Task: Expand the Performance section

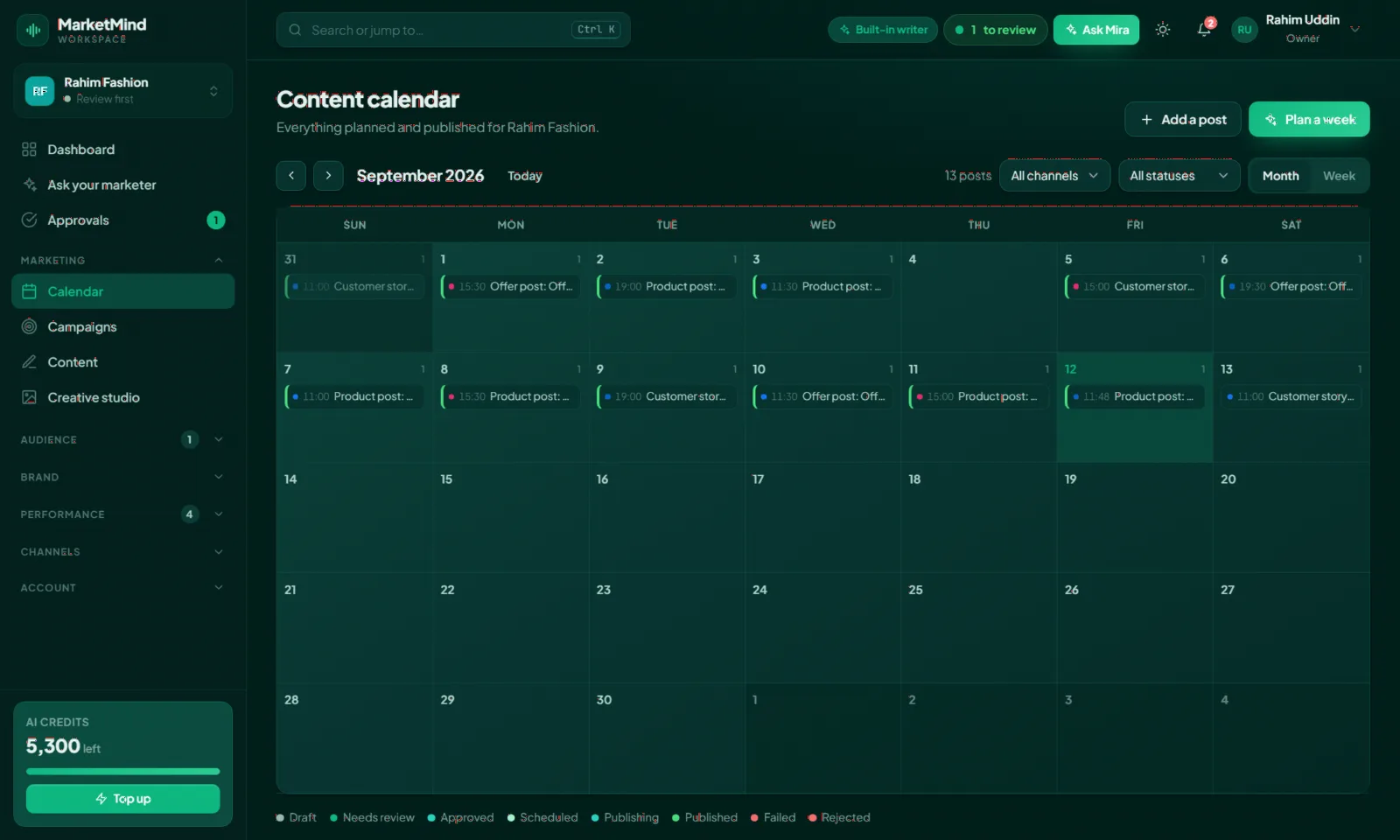Action: pyautogui.click(x=219, y=514)
